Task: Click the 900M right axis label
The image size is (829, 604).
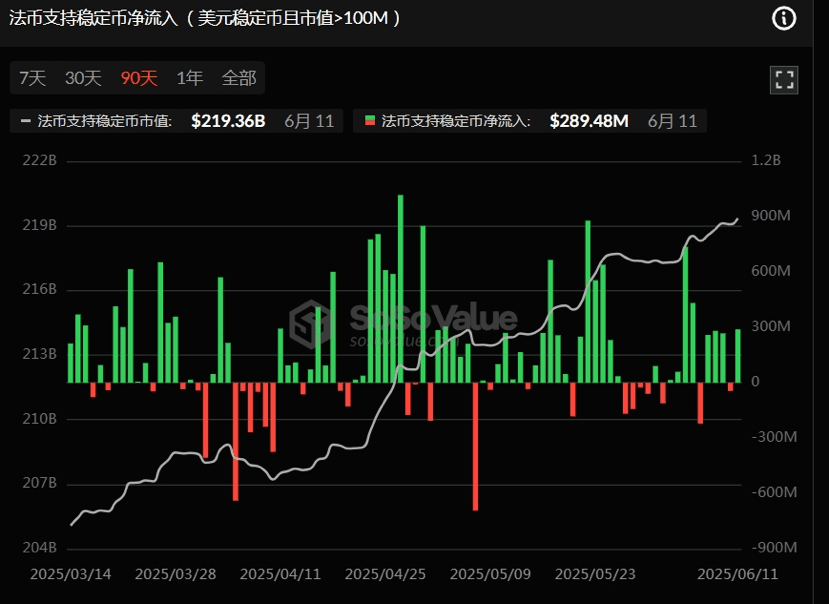Action: click(771, 216)
